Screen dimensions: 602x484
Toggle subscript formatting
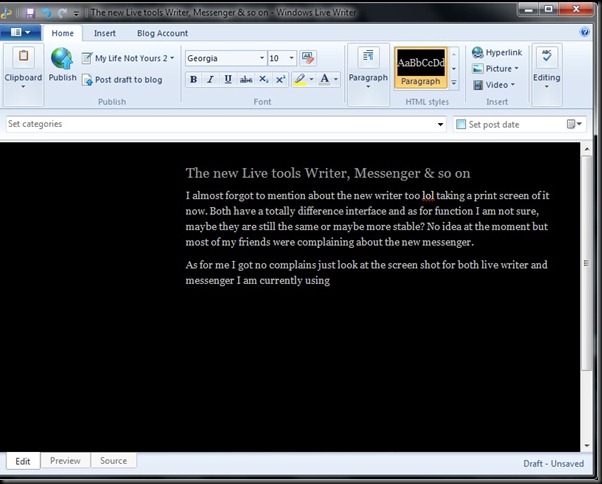263,79
